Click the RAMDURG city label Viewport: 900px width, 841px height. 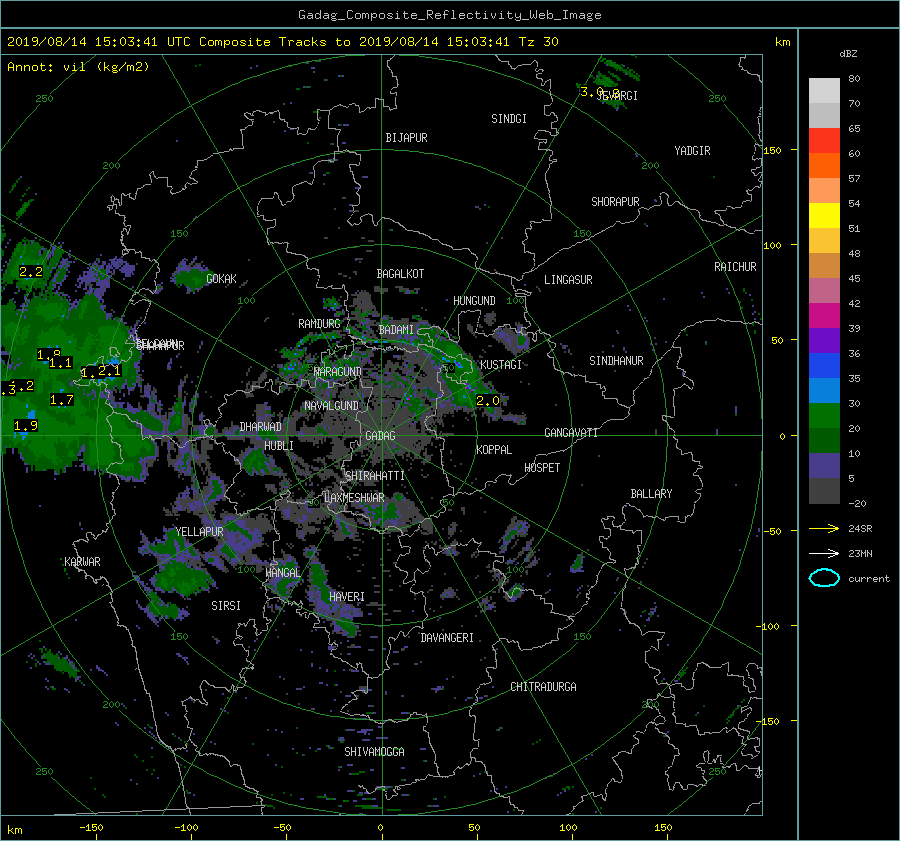click(x=319, y=324)
